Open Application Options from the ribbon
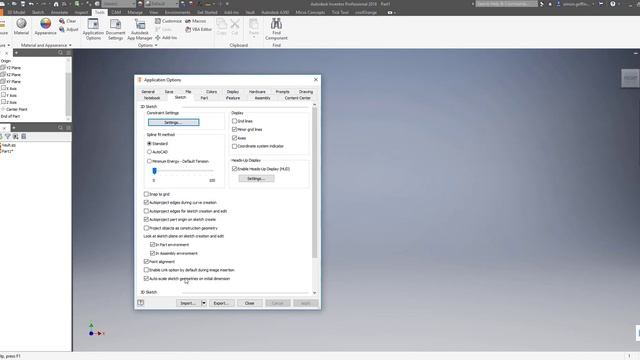640x360 pixels. [93, 29]
